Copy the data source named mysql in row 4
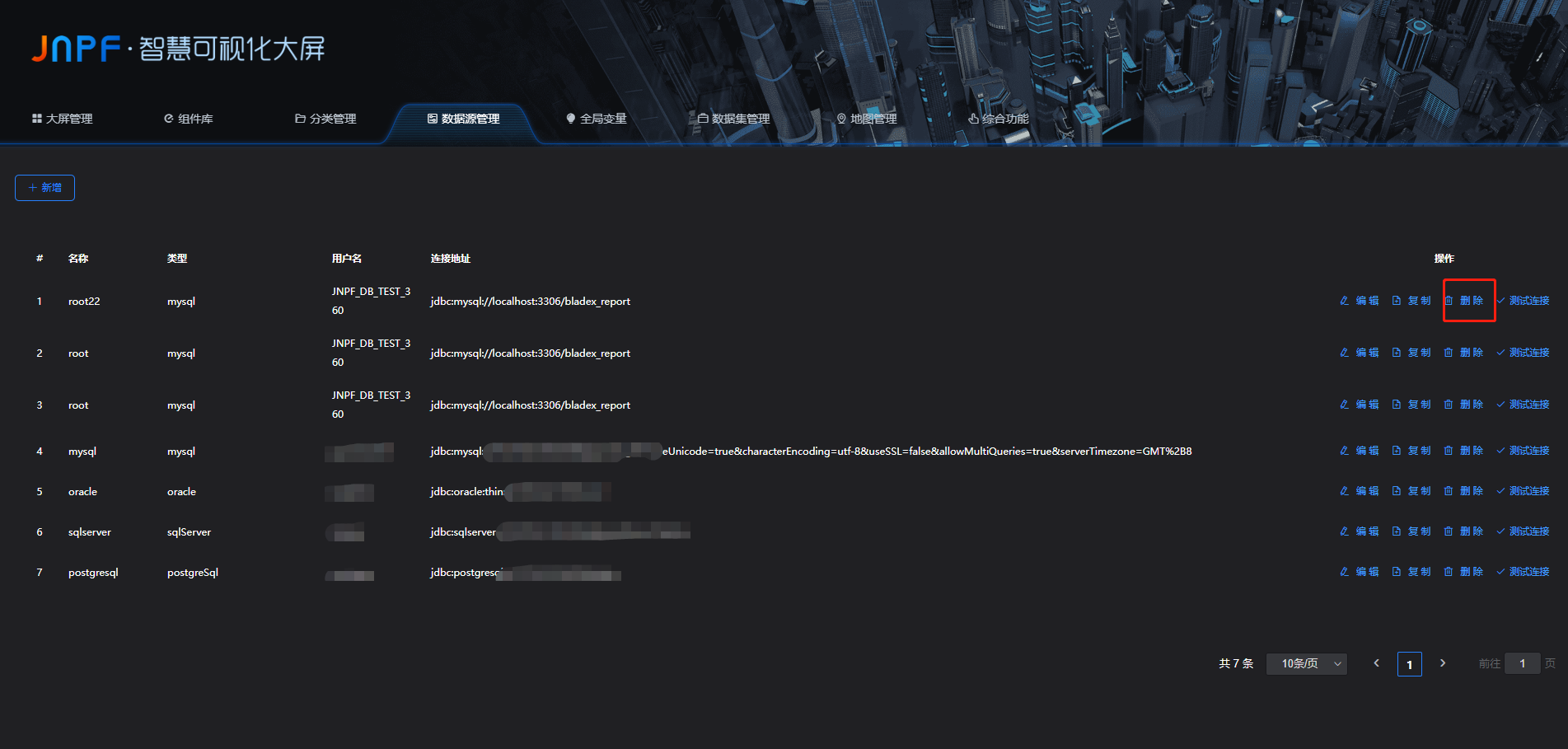 [1411, 451]
